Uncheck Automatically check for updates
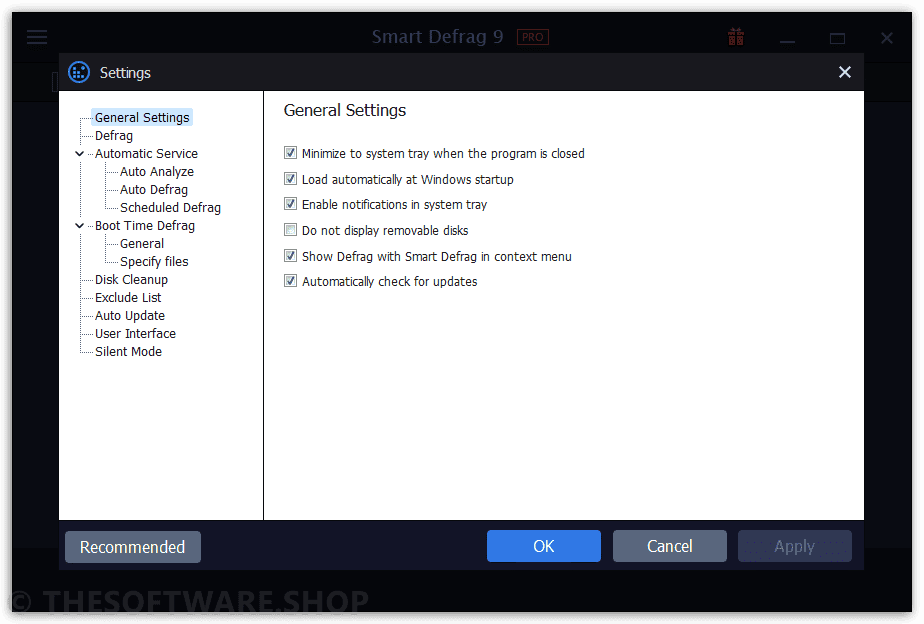Image resolution: width=924 pixels, height=624 pixels. [x=290, y=281]
